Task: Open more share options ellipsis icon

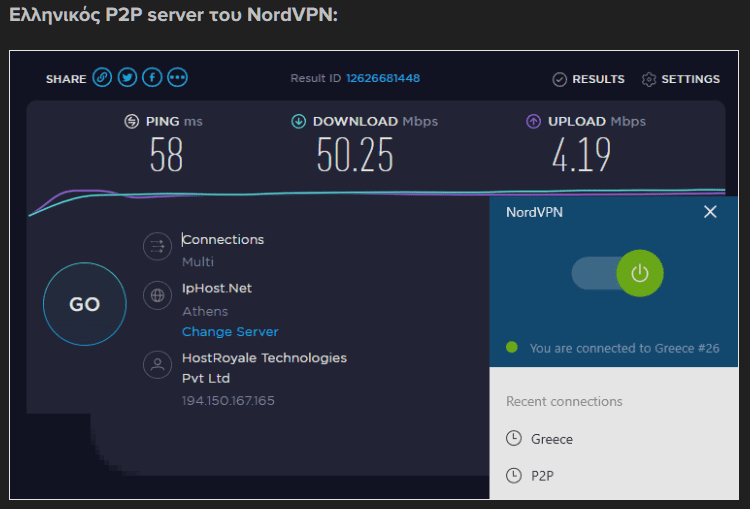Action: [x=177, y=77]
